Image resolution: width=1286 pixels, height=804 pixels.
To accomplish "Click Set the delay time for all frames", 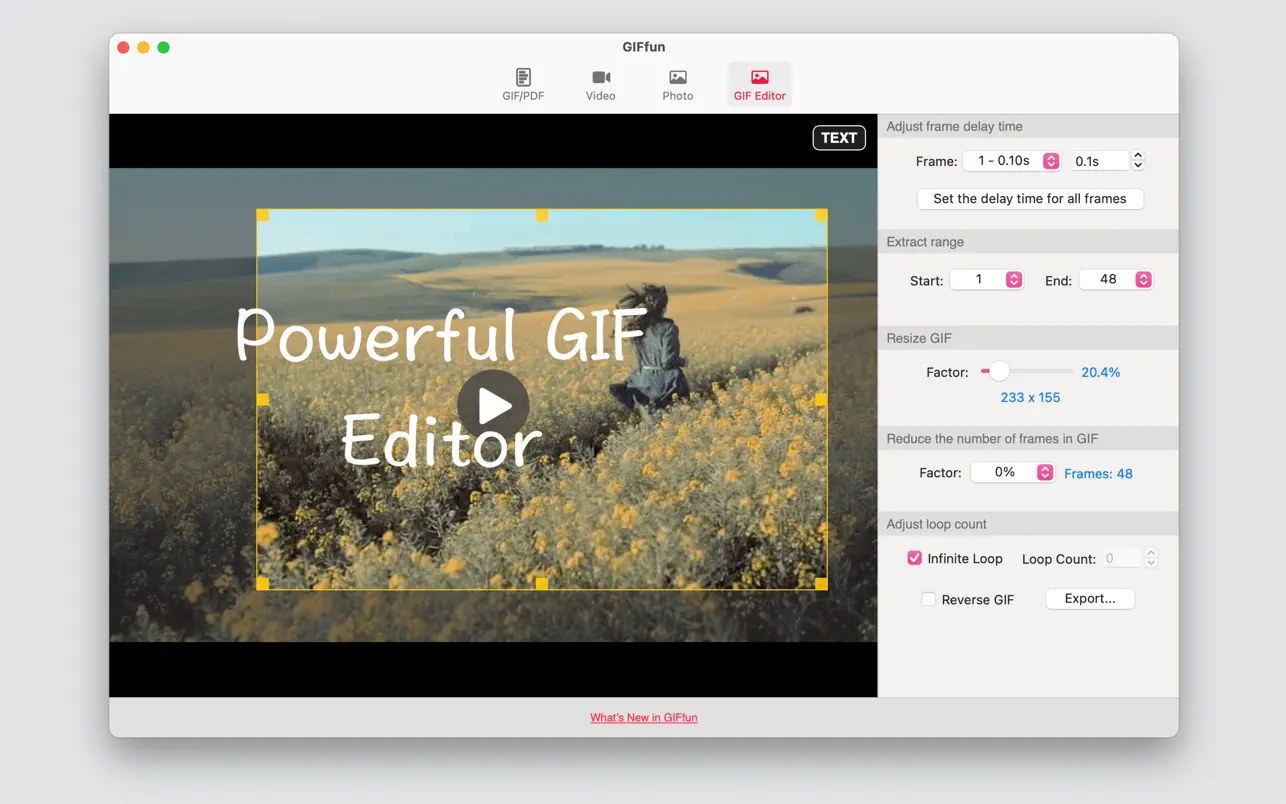I will [x=1030, y=199].
